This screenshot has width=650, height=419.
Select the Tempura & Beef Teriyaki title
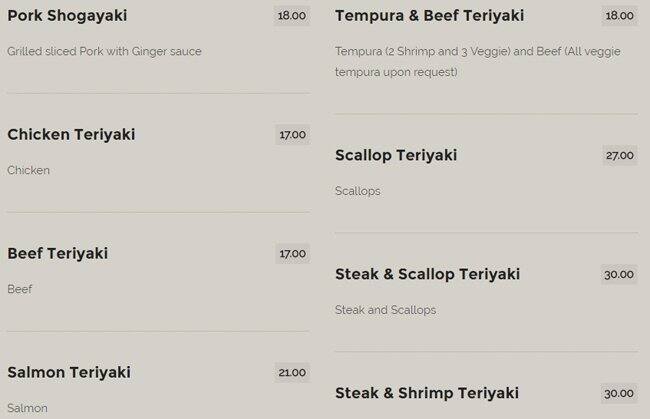pos(429,16)
